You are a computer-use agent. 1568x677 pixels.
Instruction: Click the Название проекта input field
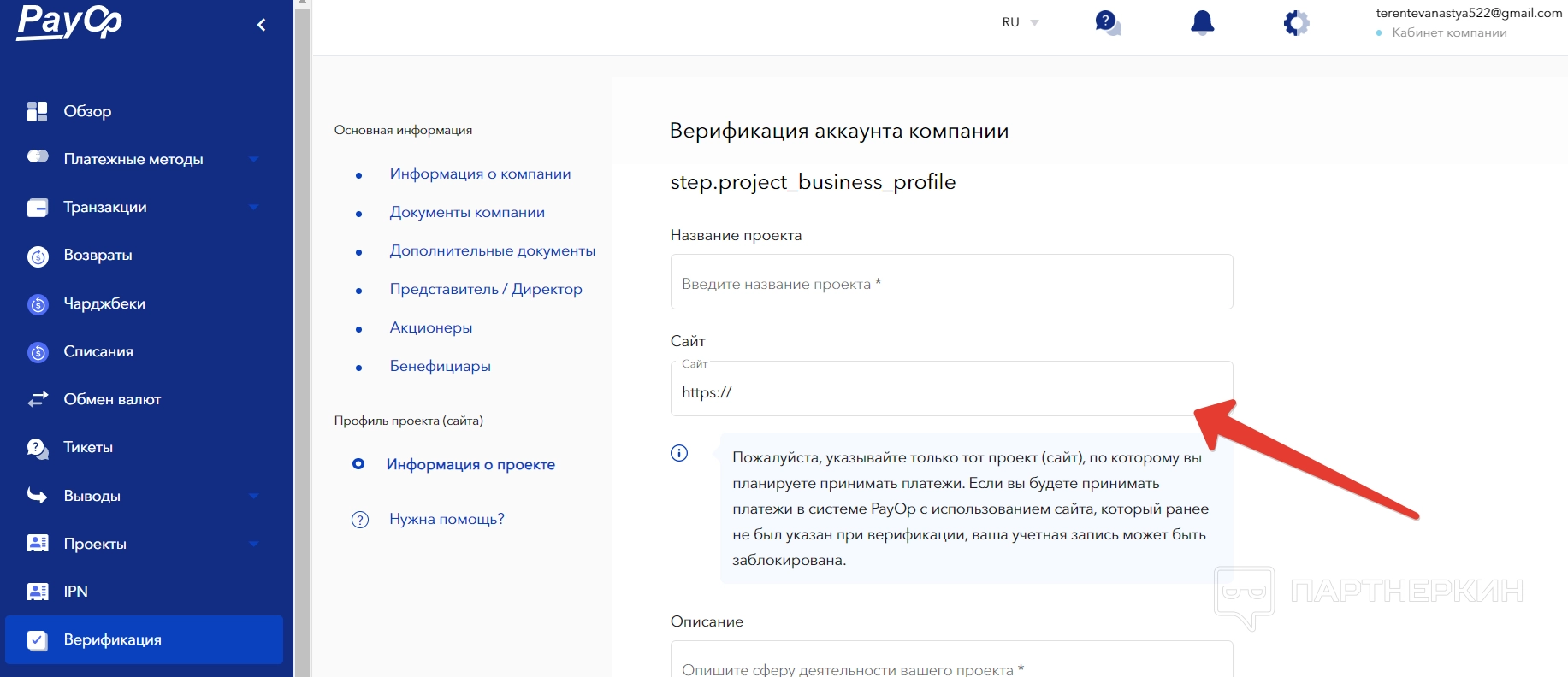tap(951, 283)
